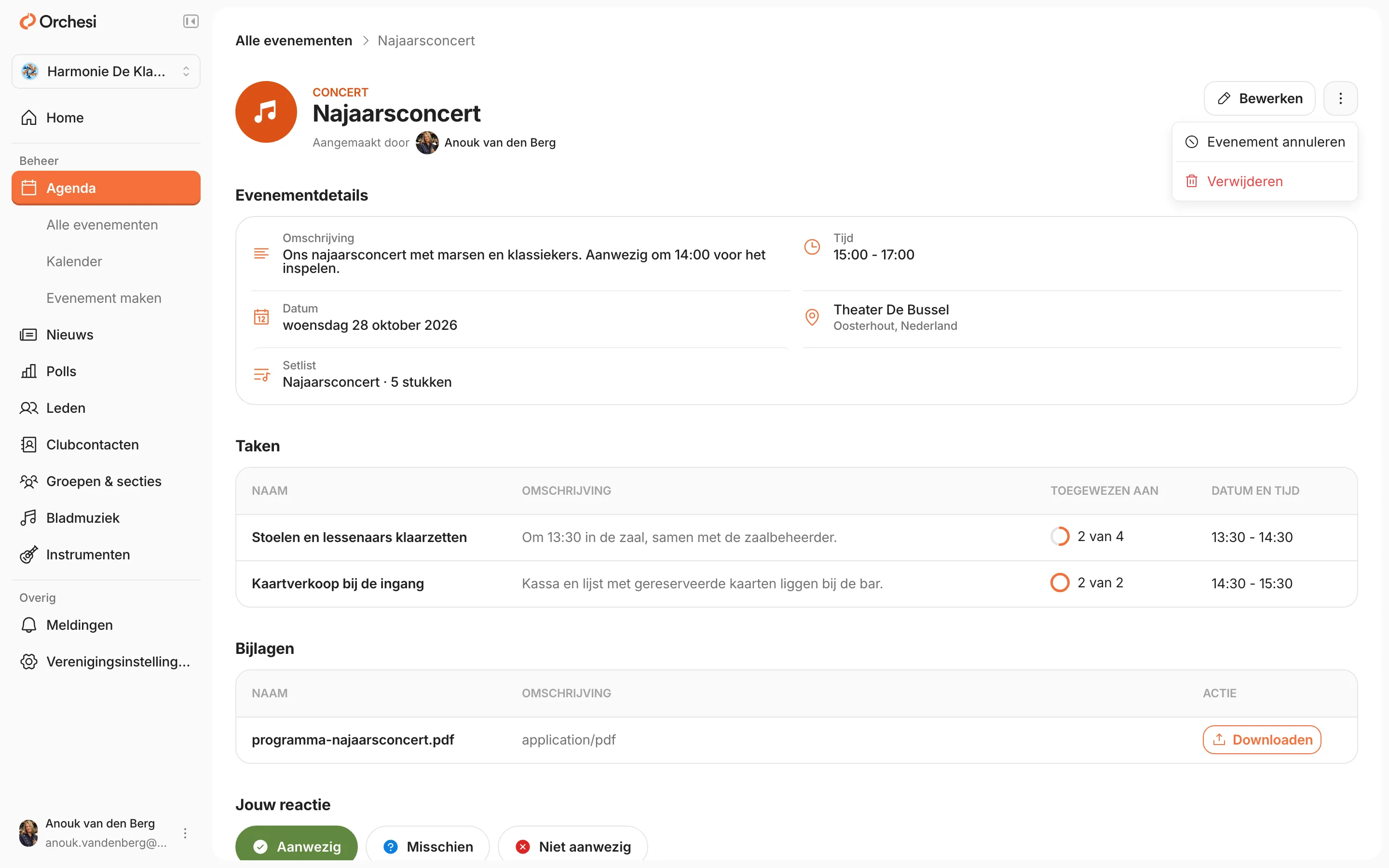Open the Najaarsconcert · 5 stukken setlist

[x=368, y=382]
